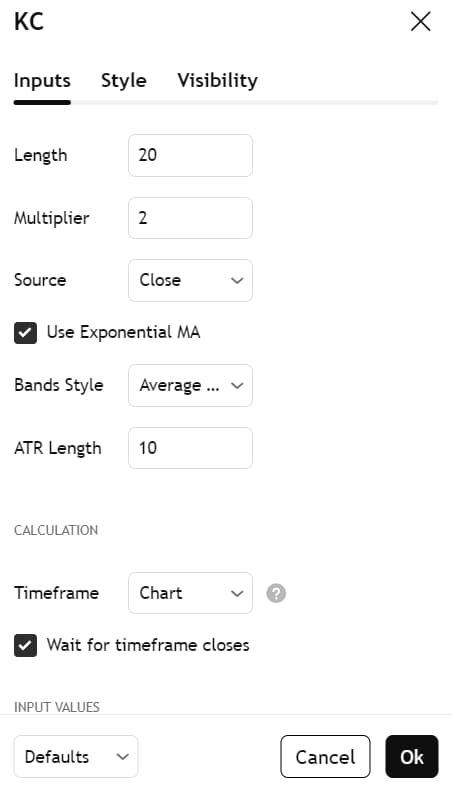Switch to the Visibility tab
The width and height of the screenshot is (452, 788).
point(217,80)
